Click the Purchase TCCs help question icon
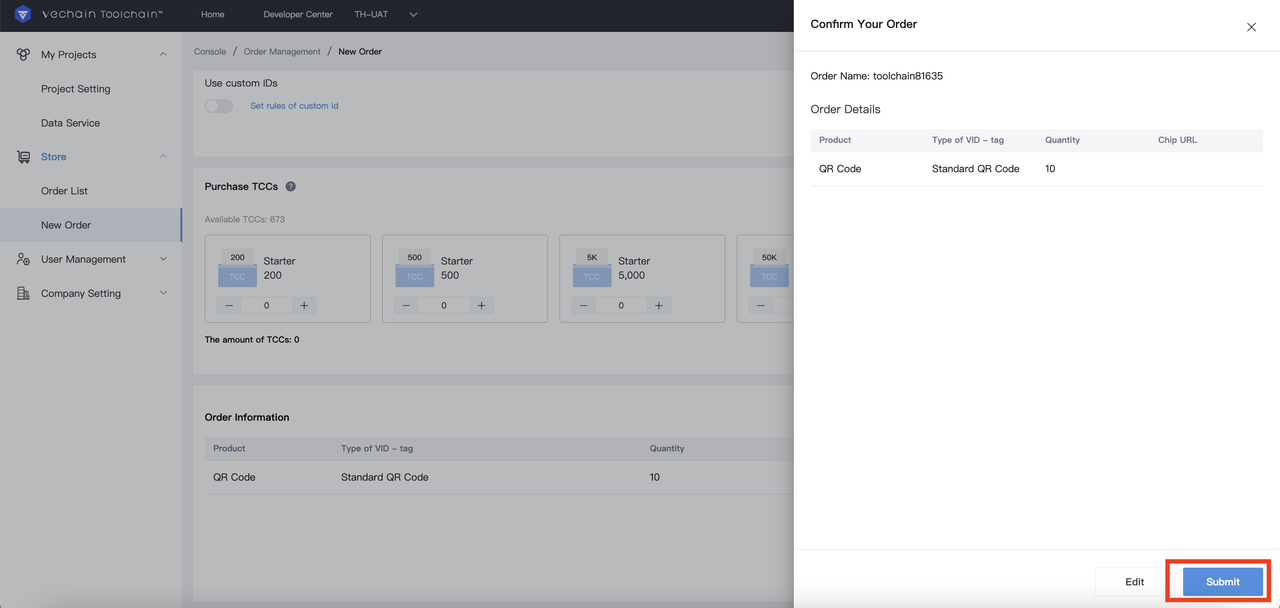 pos(290,187)
